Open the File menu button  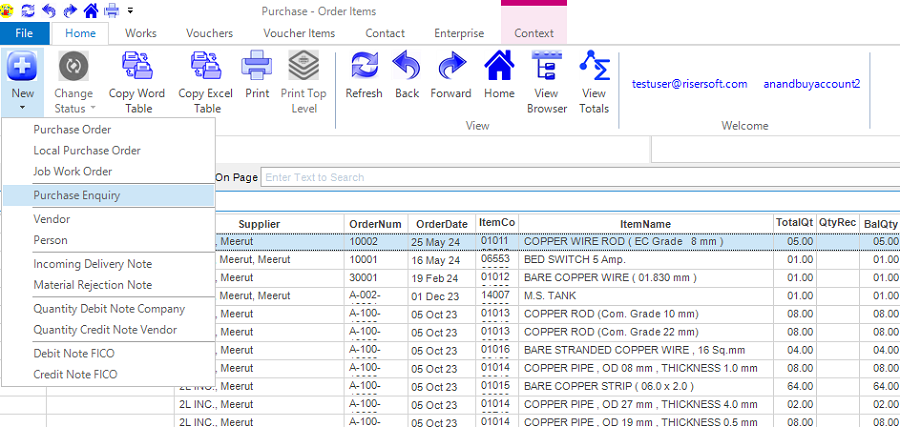point(24,33)
